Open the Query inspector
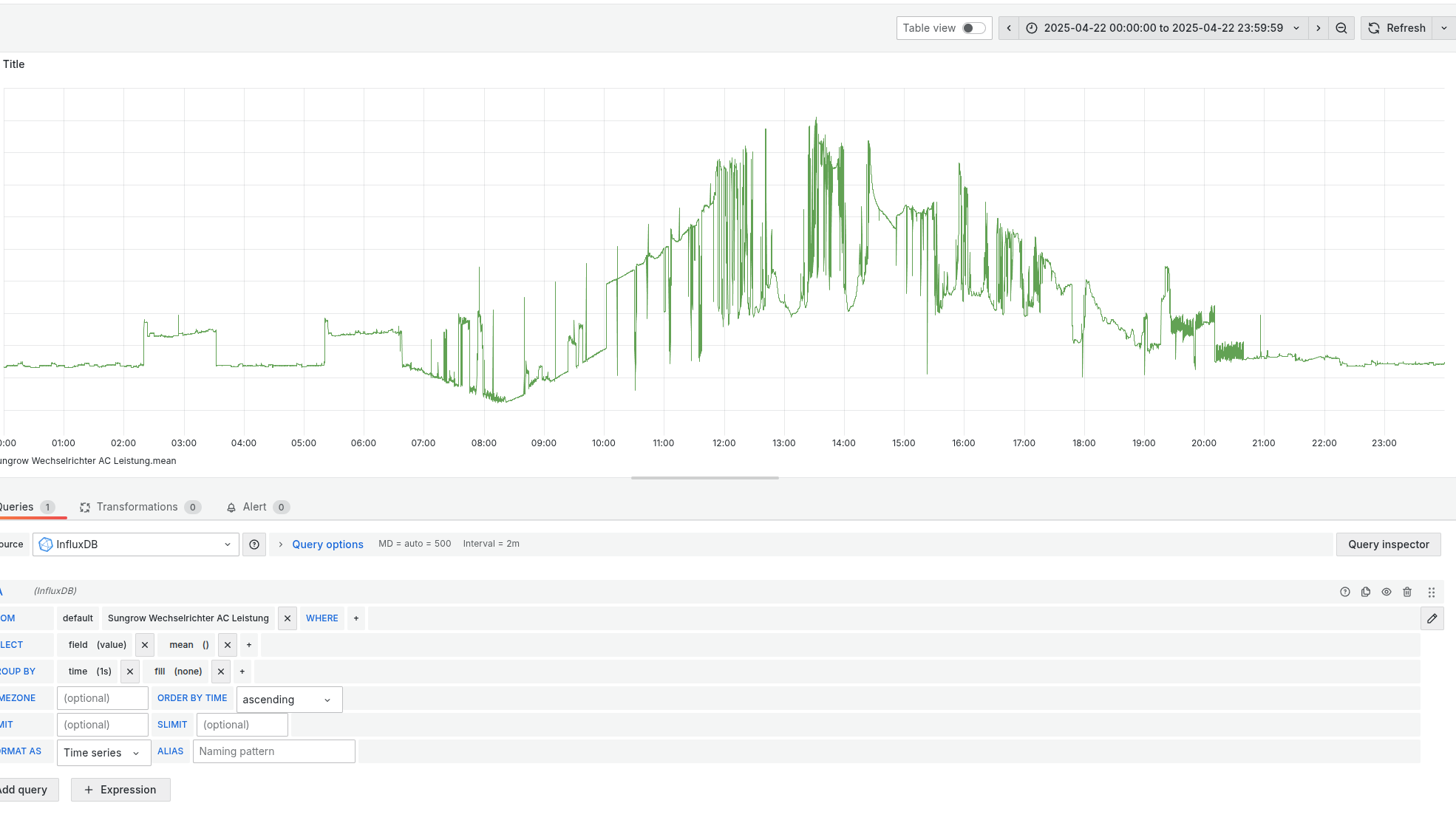 (x=1388, y=544)
